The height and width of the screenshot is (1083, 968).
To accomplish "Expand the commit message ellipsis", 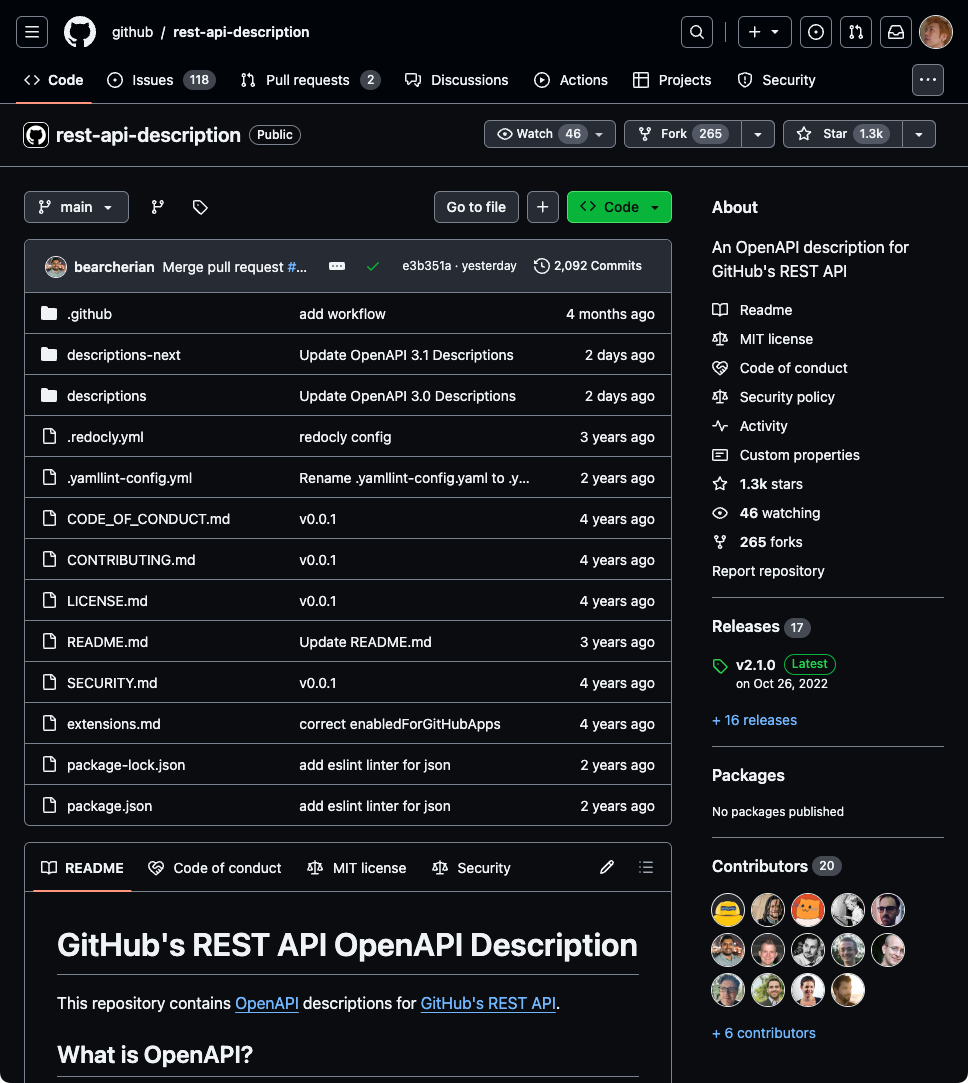I will [x=337, y=266].
